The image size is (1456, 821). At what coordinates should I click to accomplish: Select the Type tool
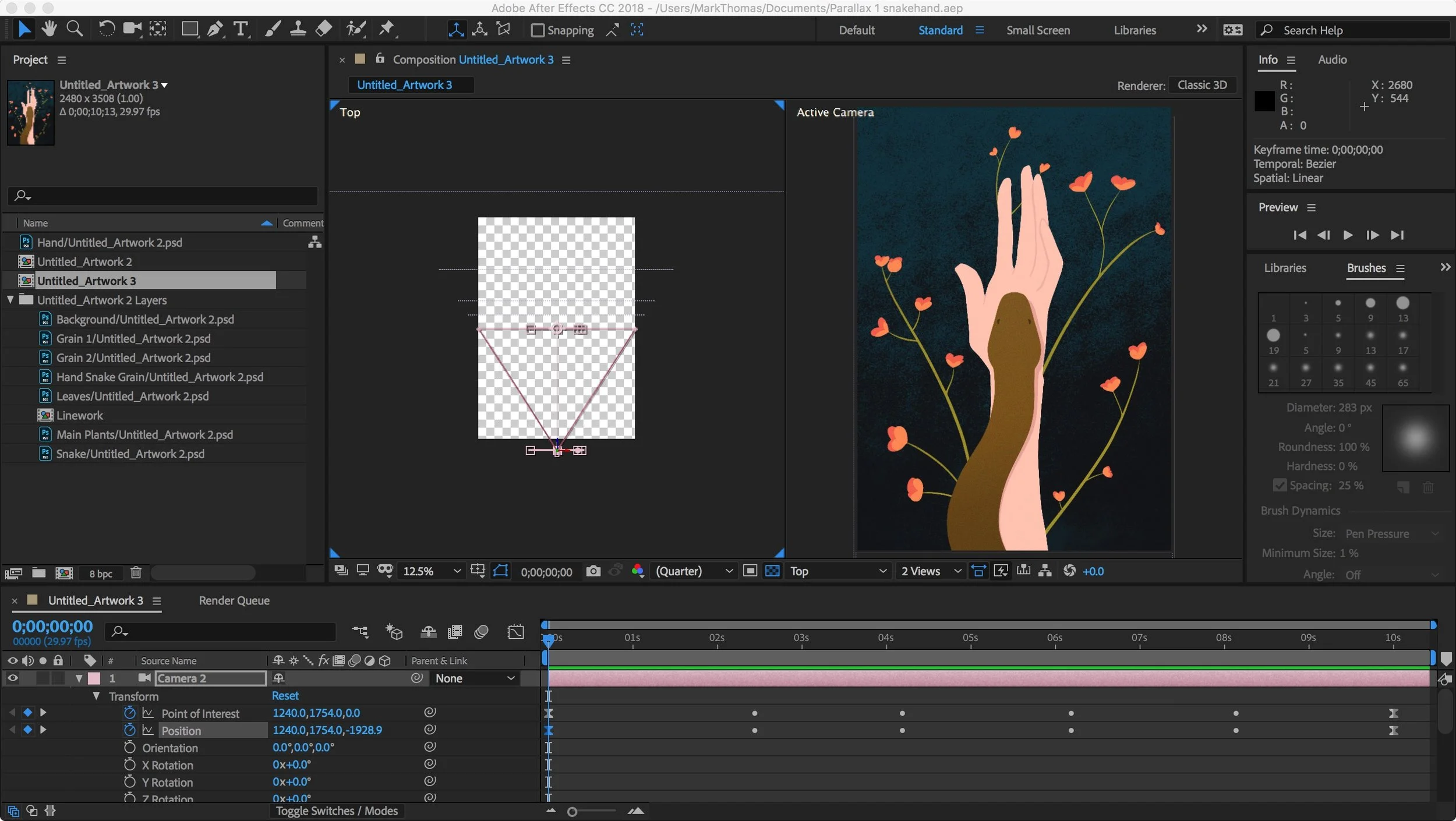pos(241,29)
